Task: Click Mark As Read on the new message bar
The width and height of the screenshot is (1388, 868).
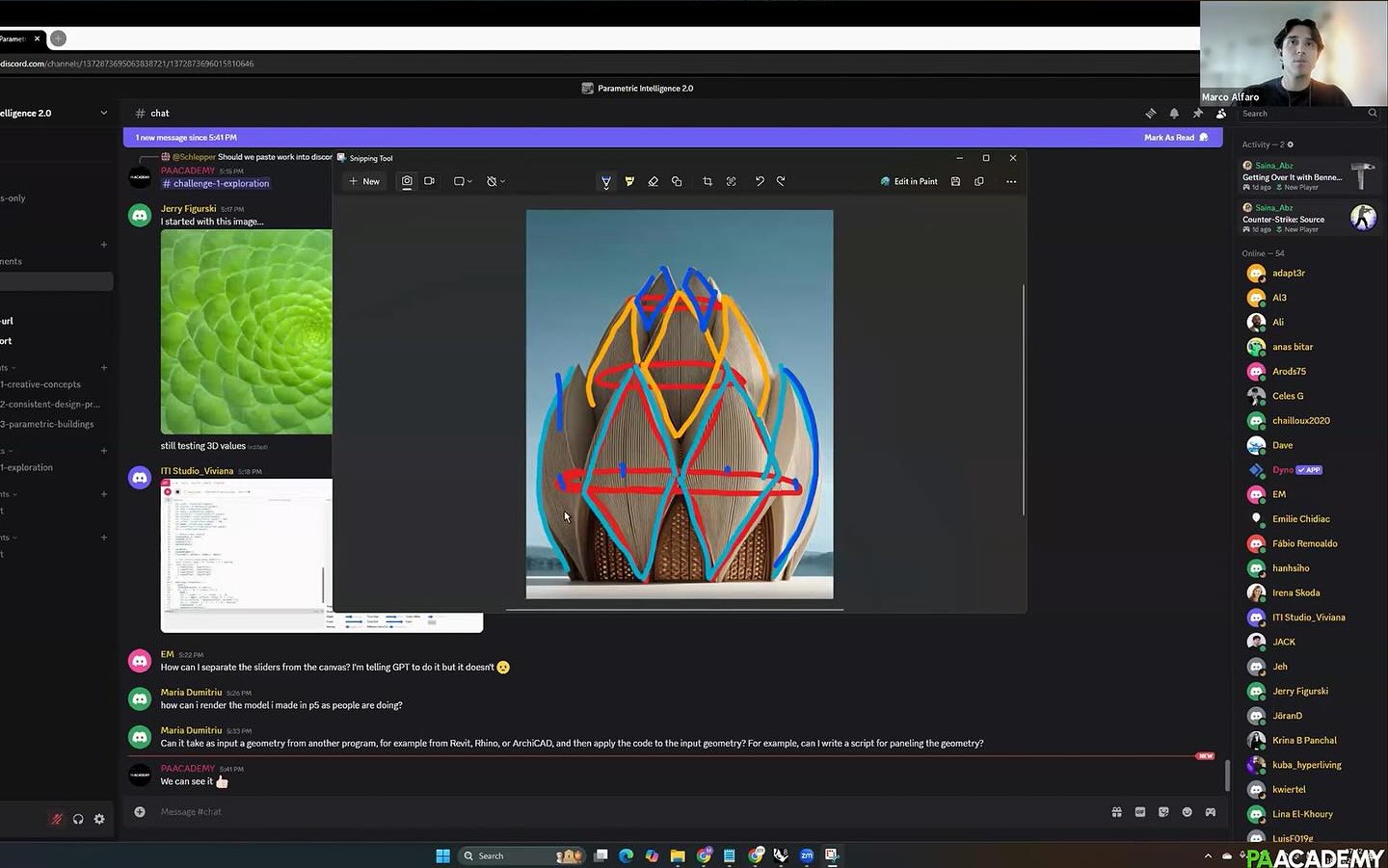Action: (x=1176, y=138)
